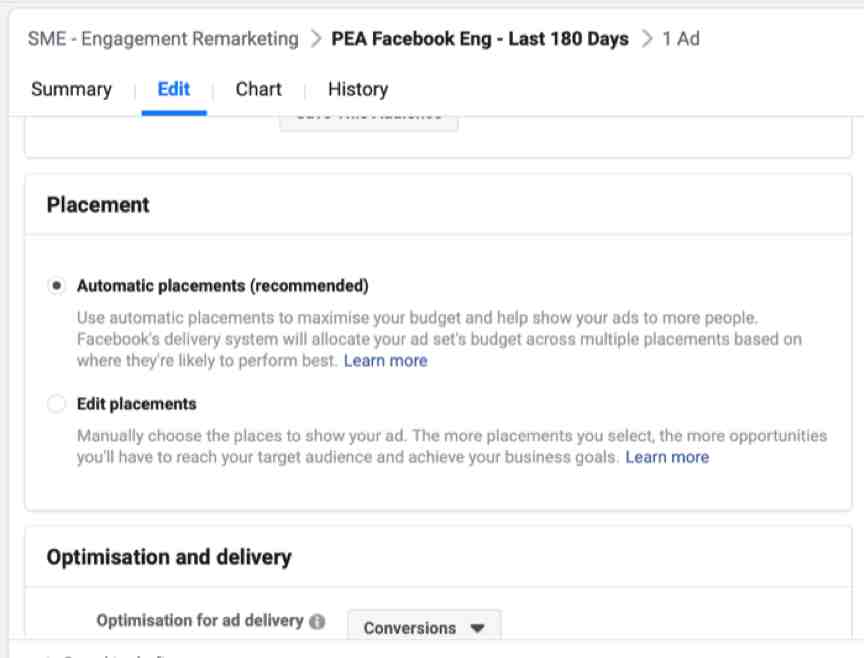Viewport: 864px width, 658px height.
Task: Click chevron after Engagement Remarketing breadcrumb
Action: tap(315, 39)
